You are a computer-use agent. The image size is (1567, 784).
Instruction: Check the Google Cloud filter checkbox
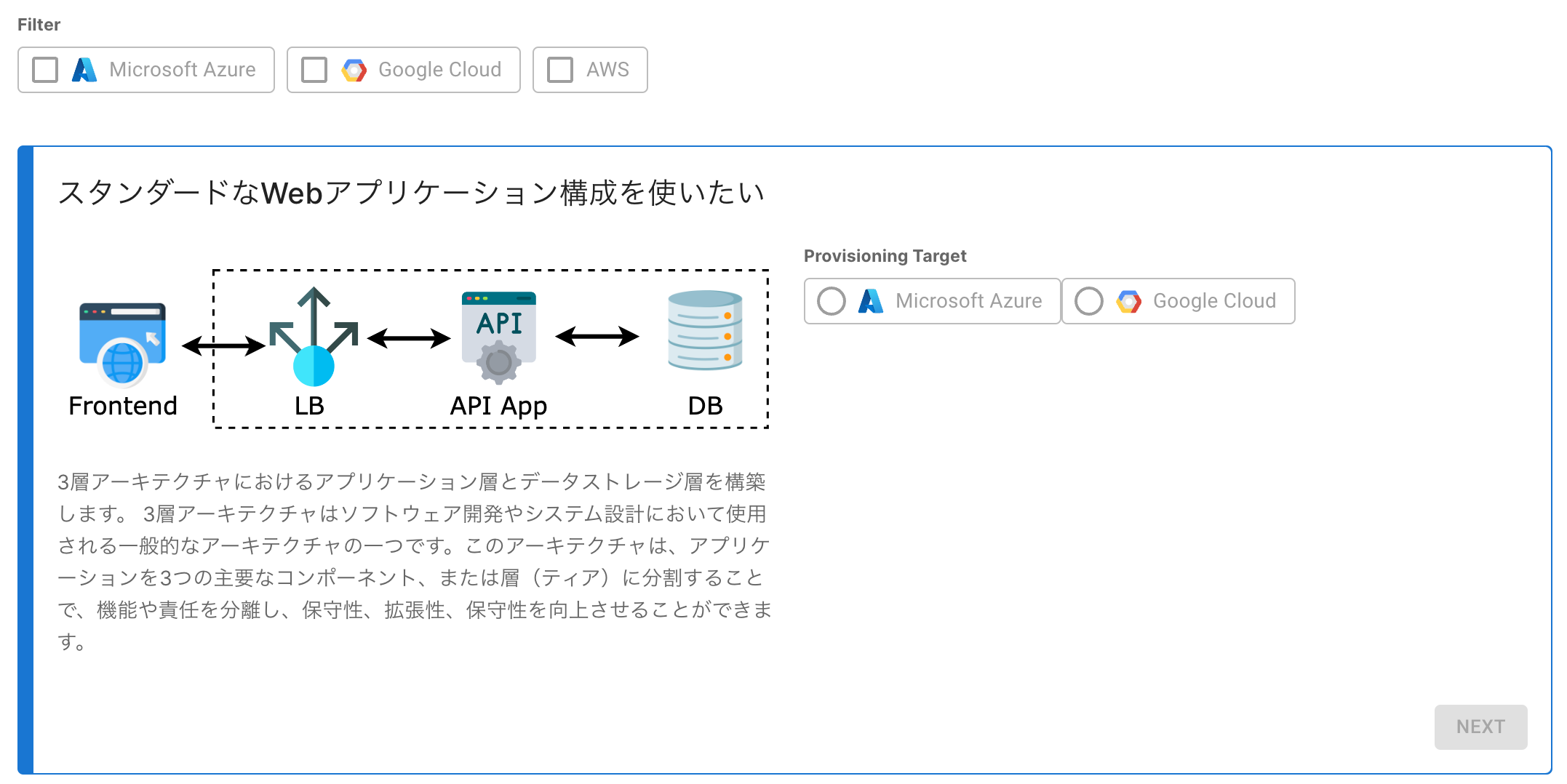[314, 70]
